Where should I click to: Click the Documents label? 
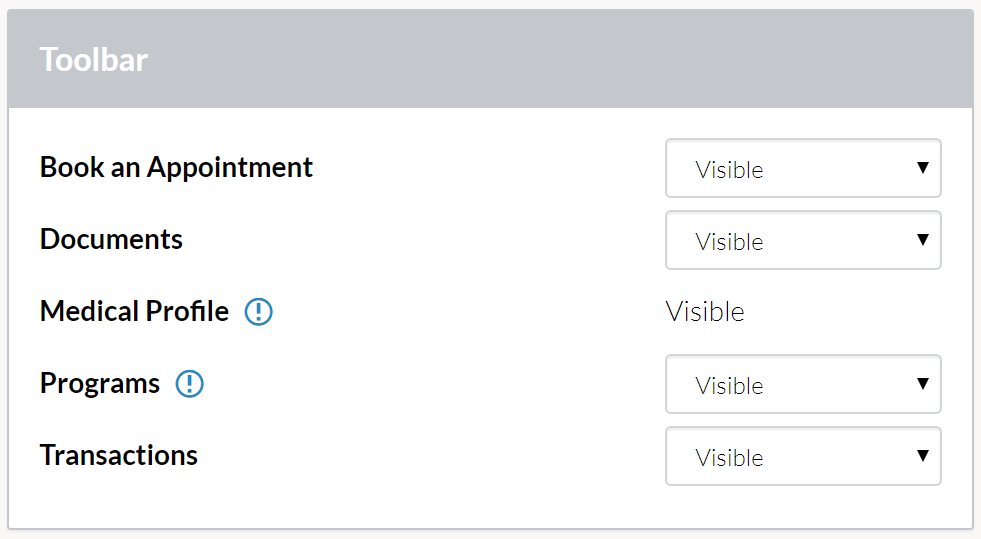[x=111, y=239]
